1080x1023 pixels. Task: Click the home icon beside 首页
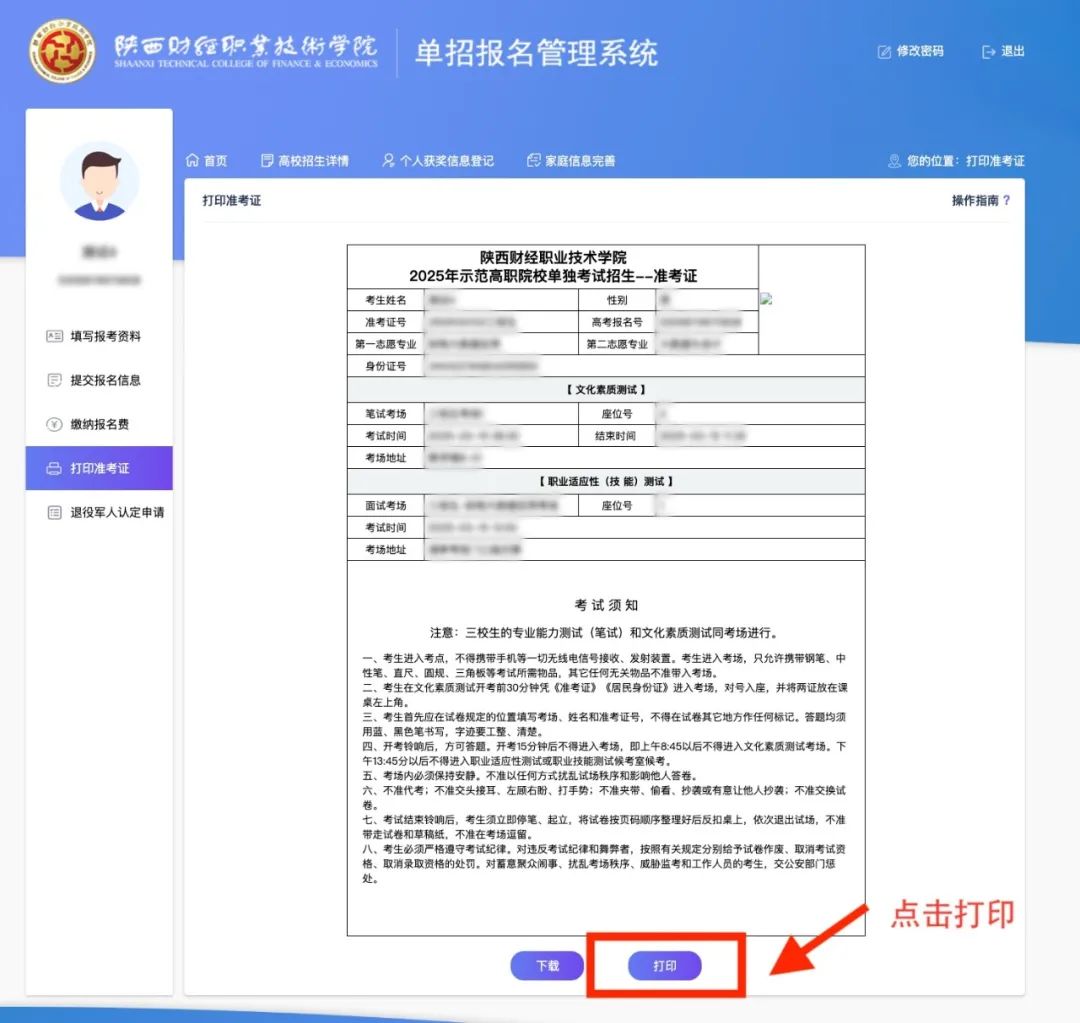(193, 161)
